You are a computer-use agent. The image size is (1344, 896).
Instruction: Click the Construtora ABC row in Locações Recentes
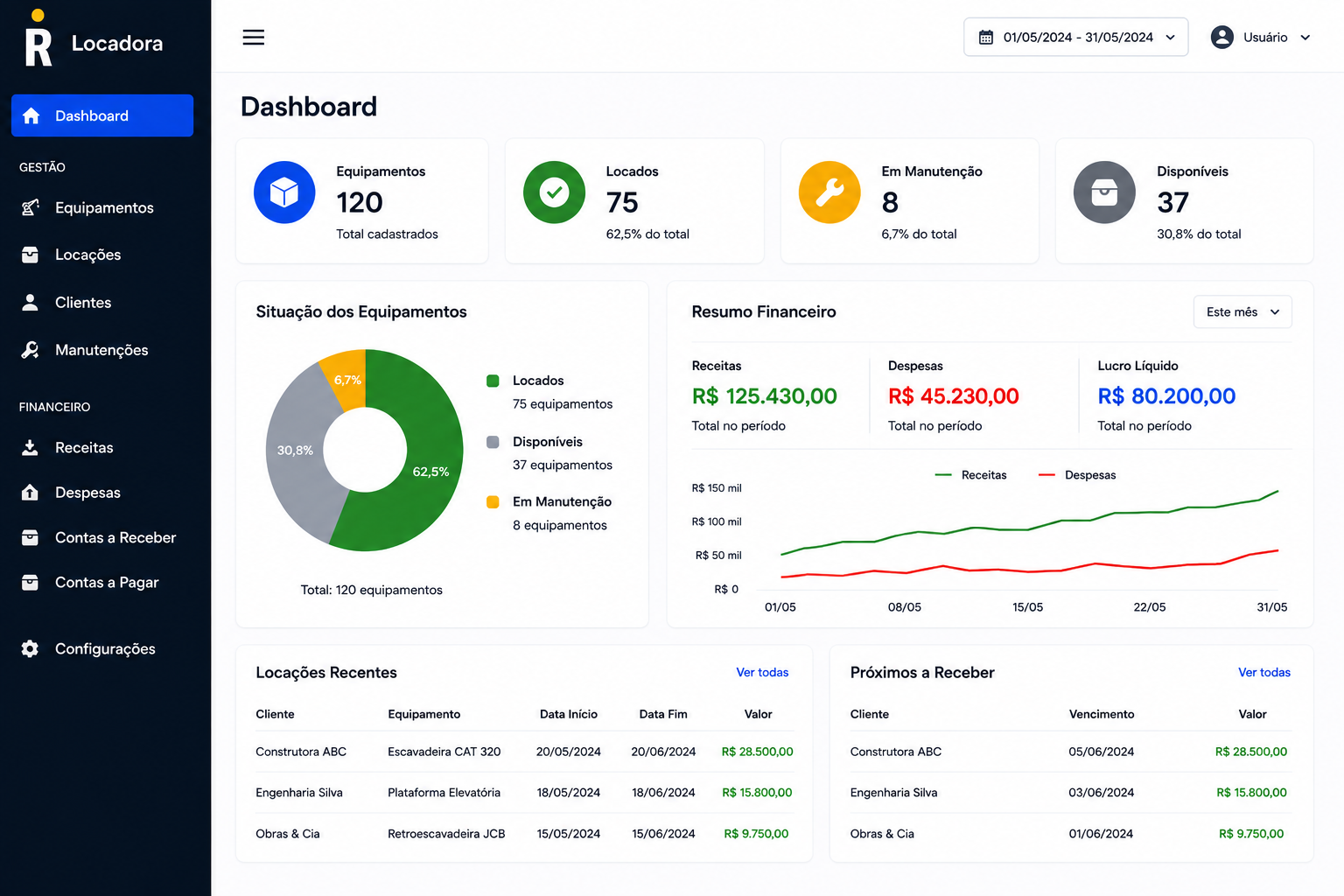click(x=524, y=752)
